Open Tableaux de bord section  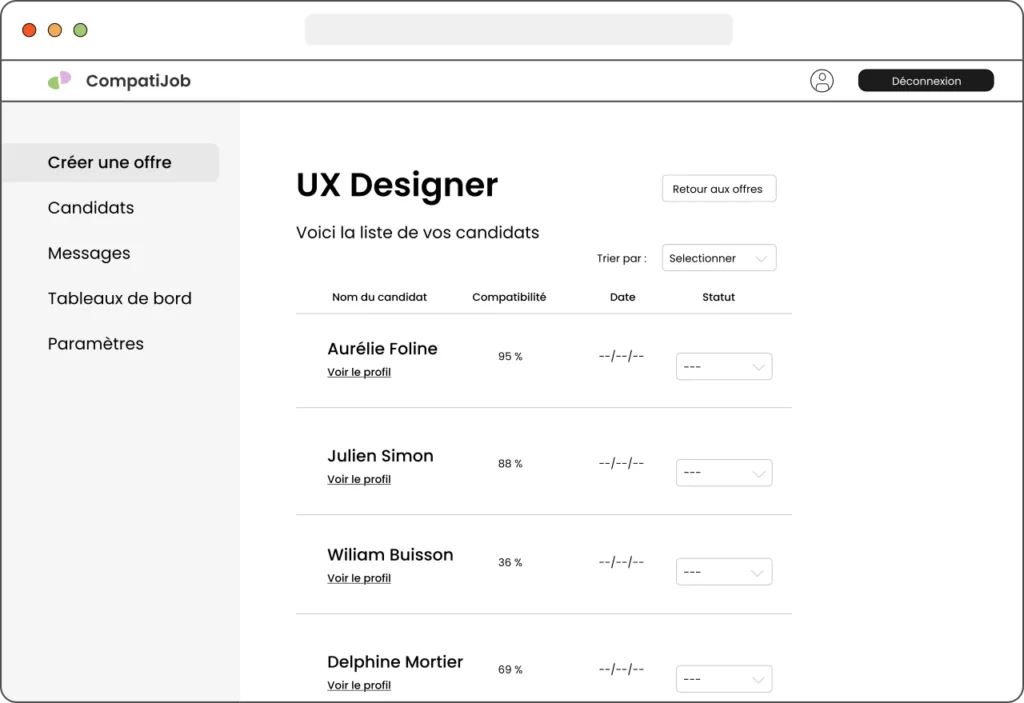(119, 298)
